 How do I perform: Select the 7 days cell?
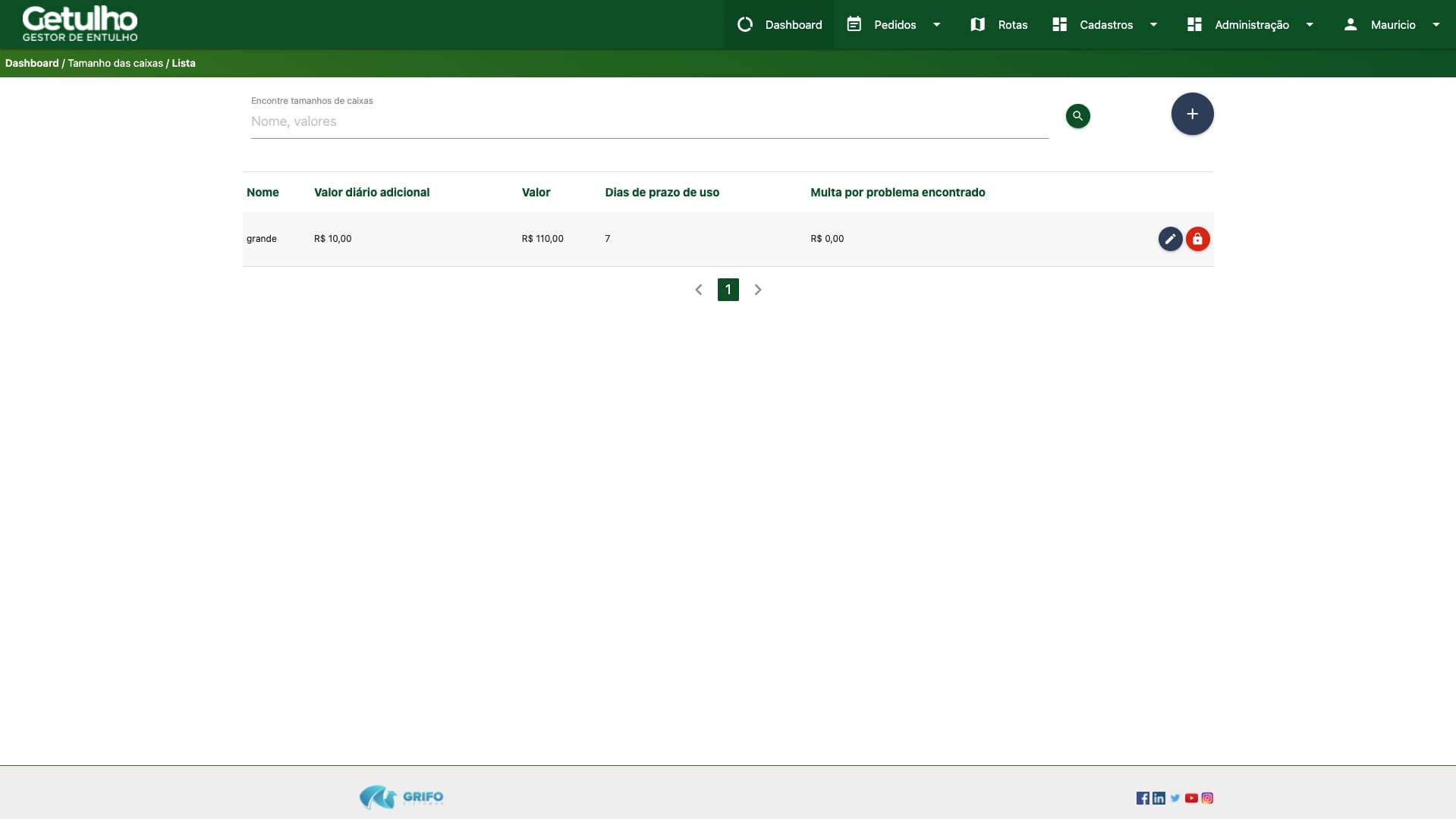pyautogui.click(x=607, y=239)
